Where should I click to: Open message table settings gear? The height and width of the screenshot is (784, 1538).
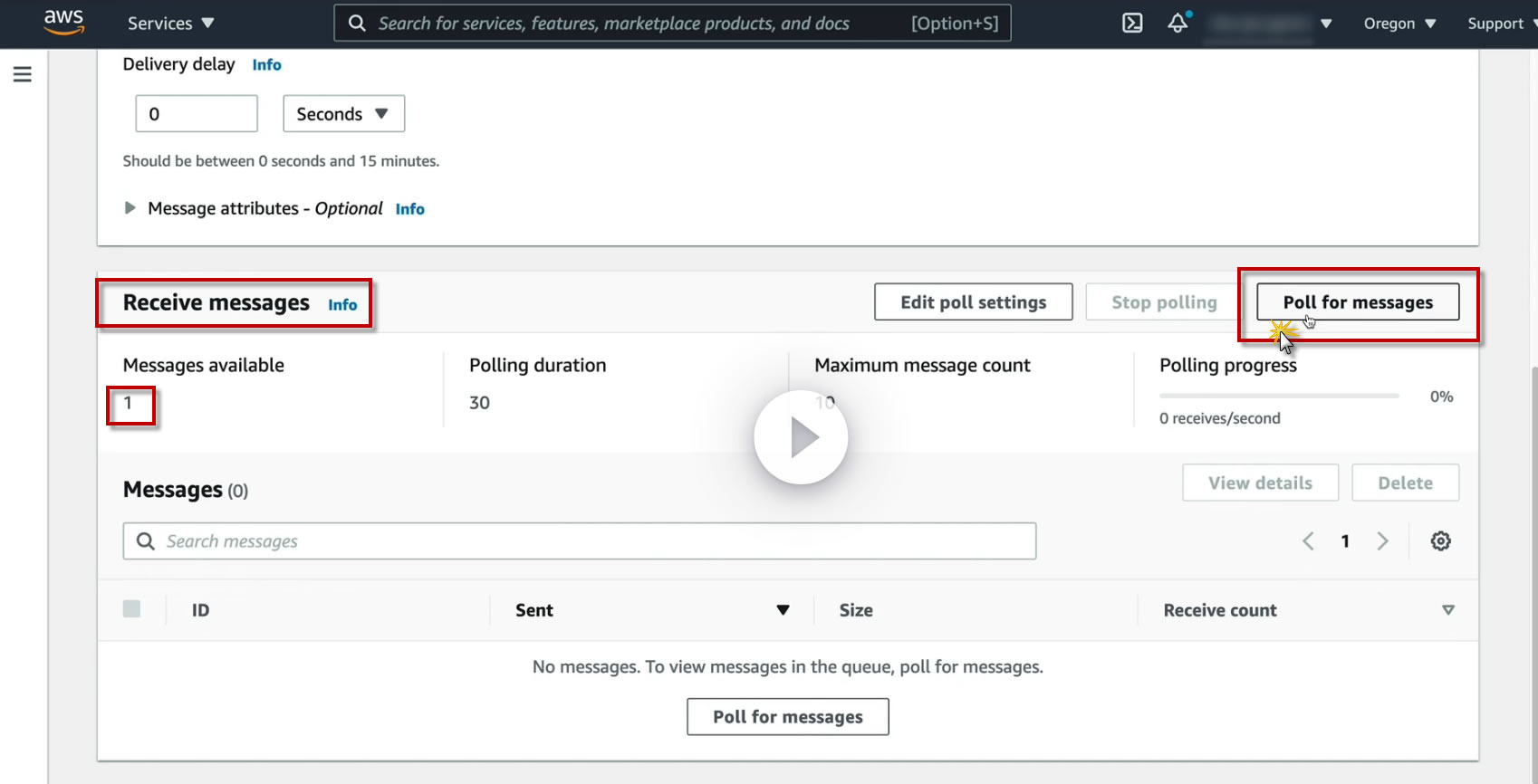(x=1440, y=541)
